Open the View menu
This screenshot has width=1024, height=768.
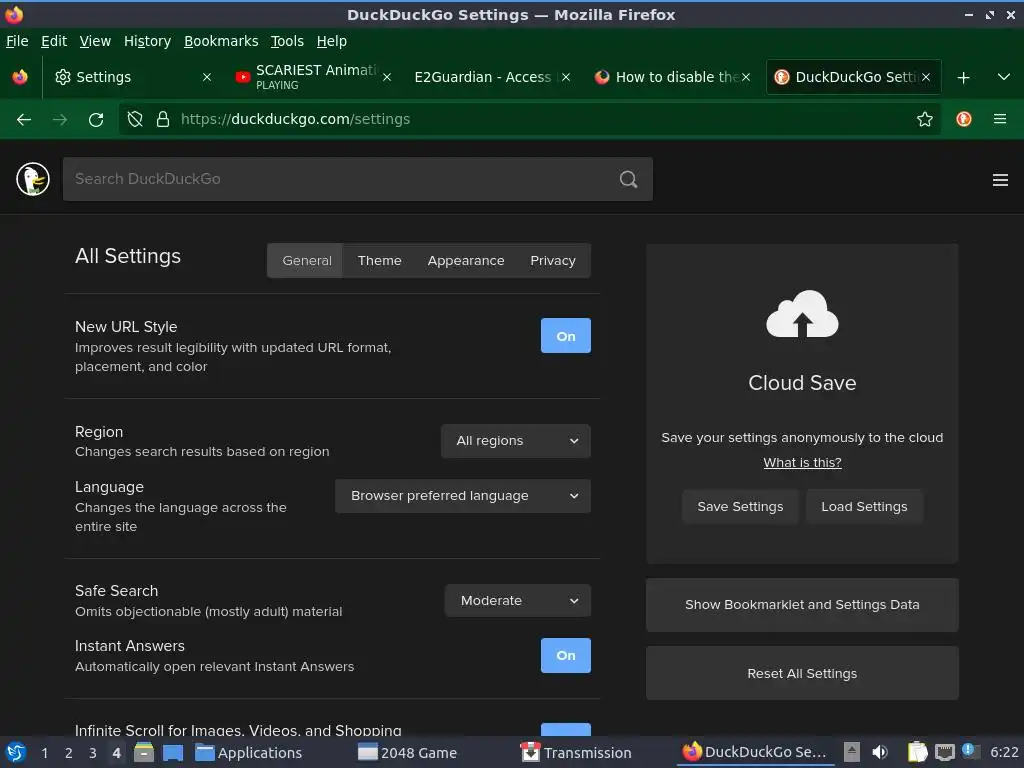(x=95, y=41)
